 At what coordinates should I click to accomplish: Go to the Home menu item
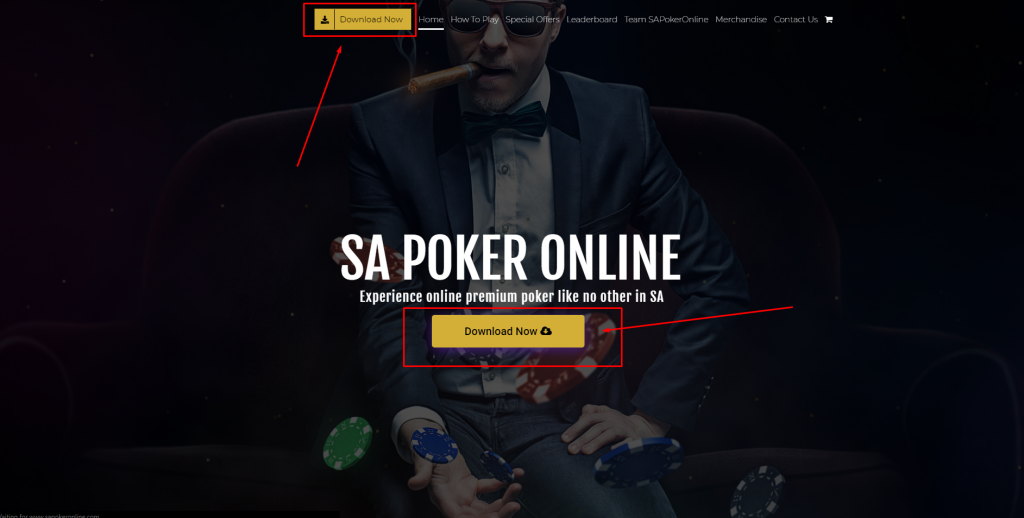click(431, 20)
